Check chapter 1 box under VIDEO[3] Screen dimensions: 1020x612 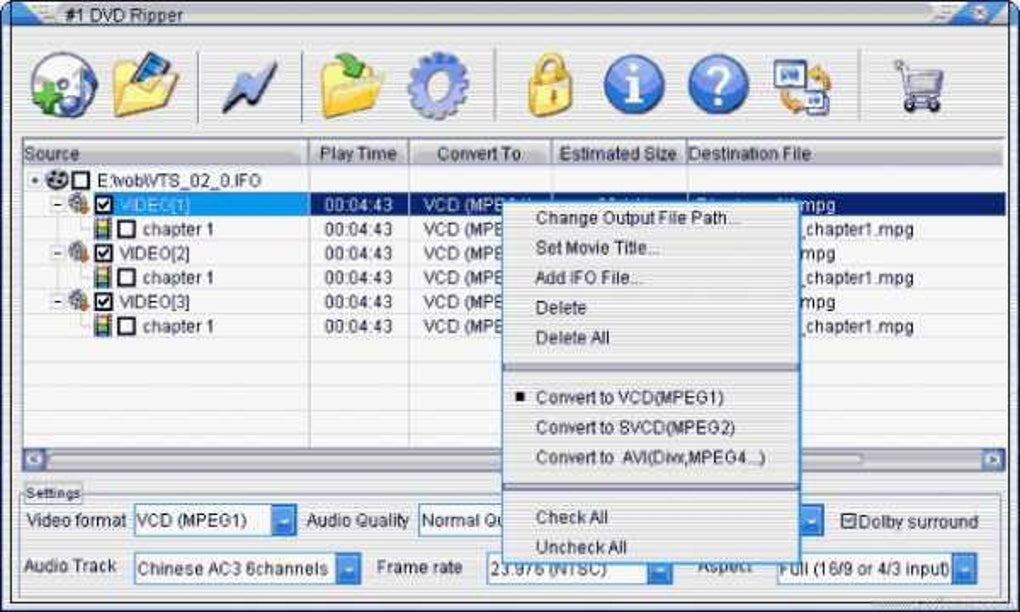pos(126,326)
